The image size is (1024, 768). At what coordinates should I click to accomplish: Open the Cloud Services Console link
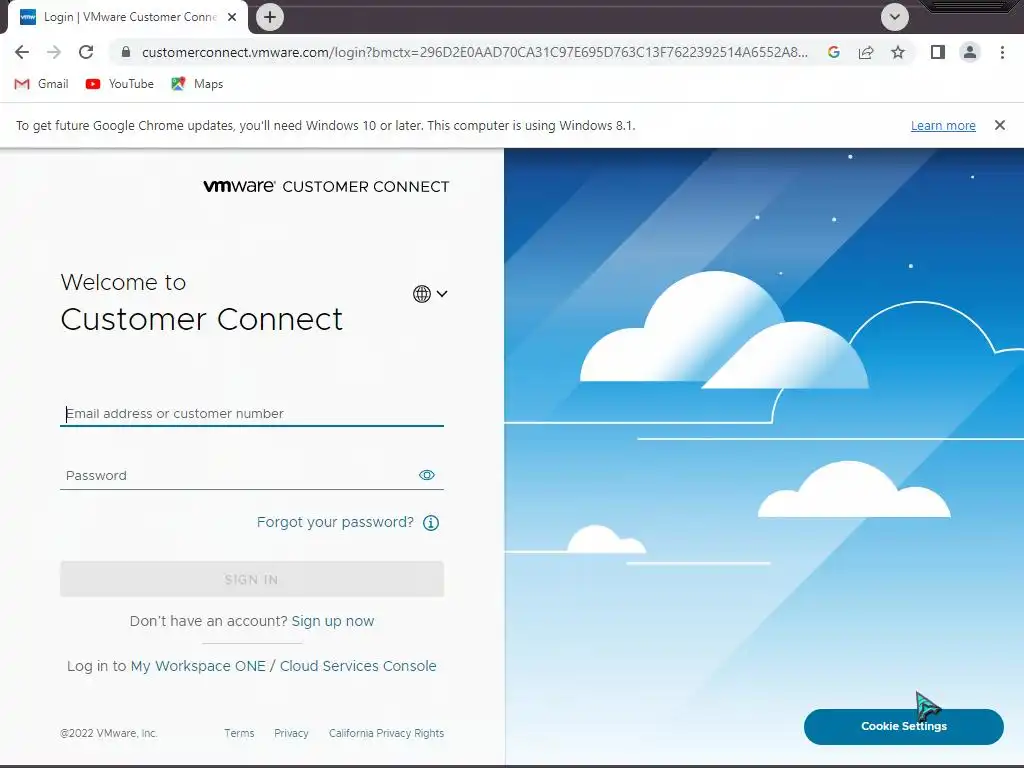358,666
